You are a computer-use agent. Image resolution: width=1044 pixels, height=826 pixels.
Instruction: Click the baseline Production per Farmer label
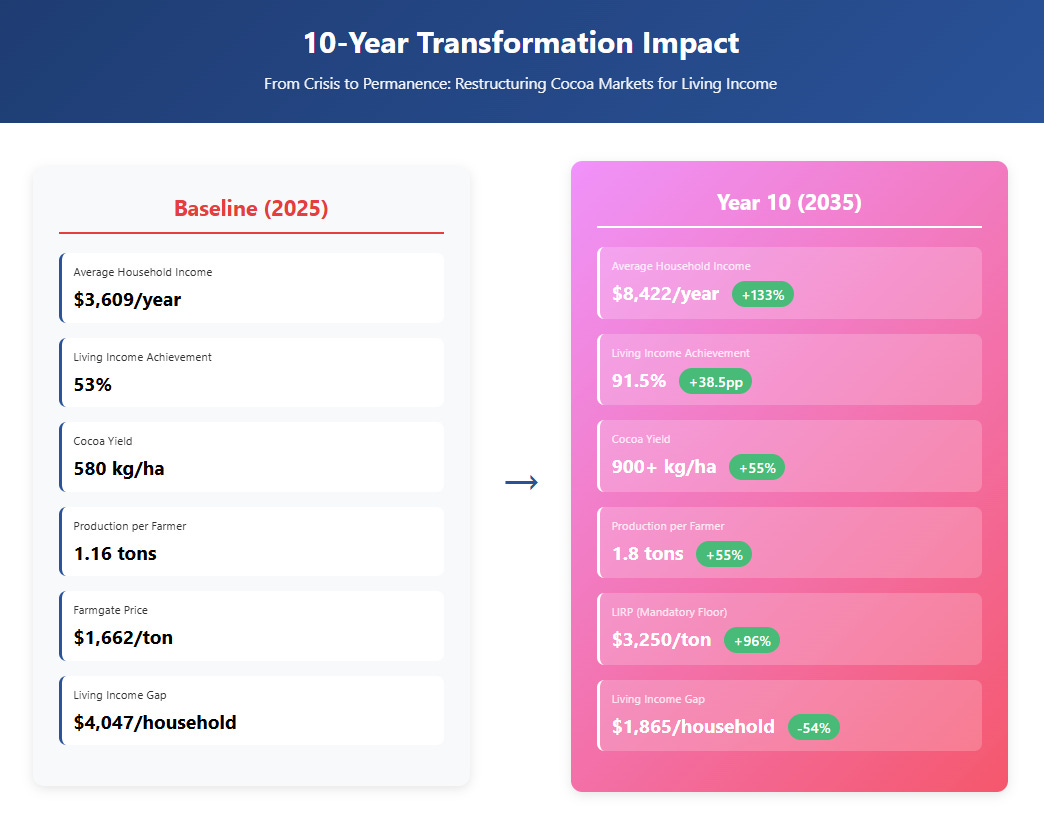point(130,526)
